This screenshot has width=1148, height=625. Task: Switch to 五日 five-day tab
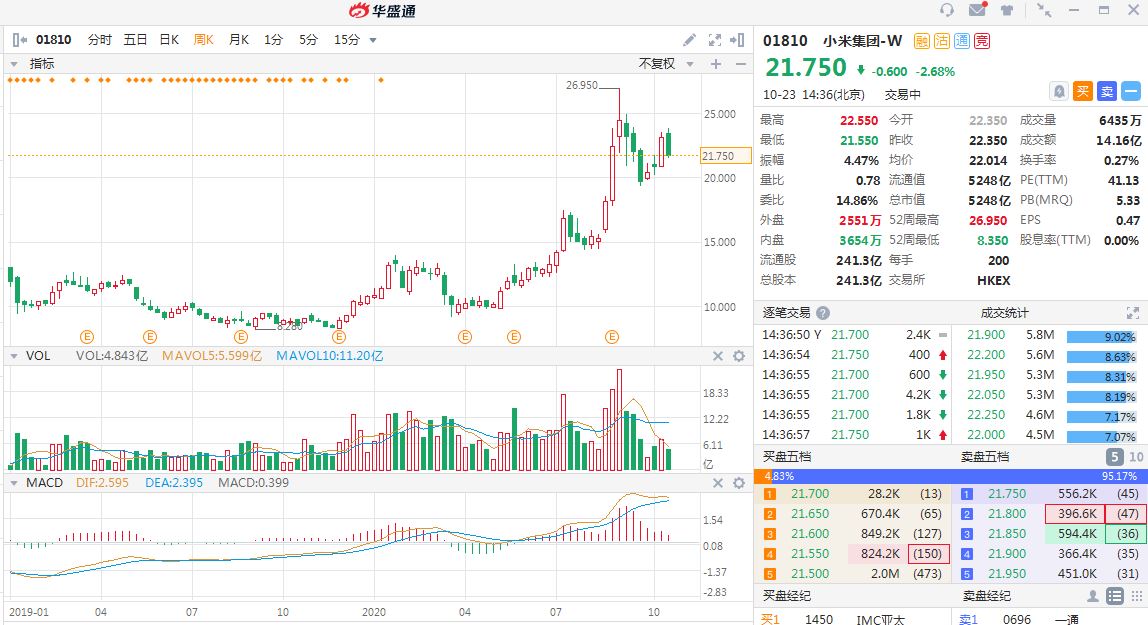pyautogui.click(x=135, y=40)
